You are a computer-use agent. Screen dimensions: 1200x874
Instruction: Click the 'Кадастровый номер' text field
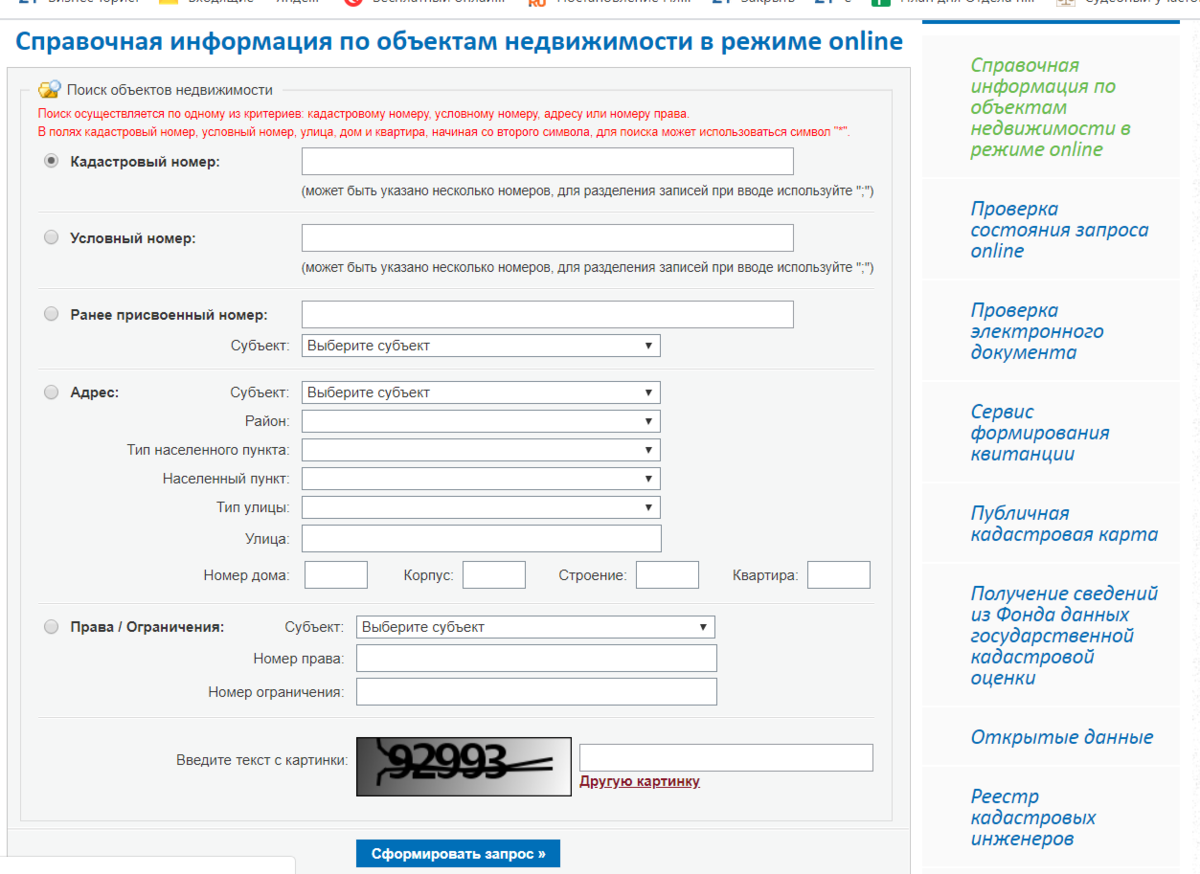point(548,161)
